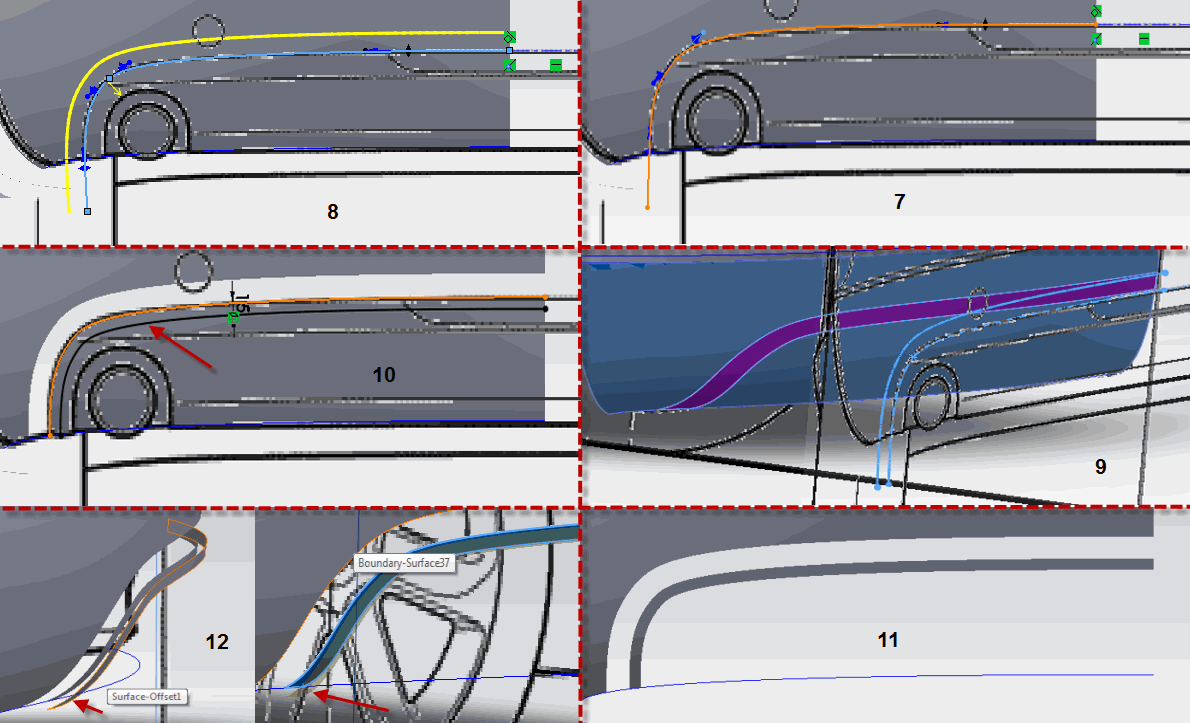Screen dimensions: 1190x723
Task: Select the 15 dimension text in panel 10
Action: click(x=238, y=301)
